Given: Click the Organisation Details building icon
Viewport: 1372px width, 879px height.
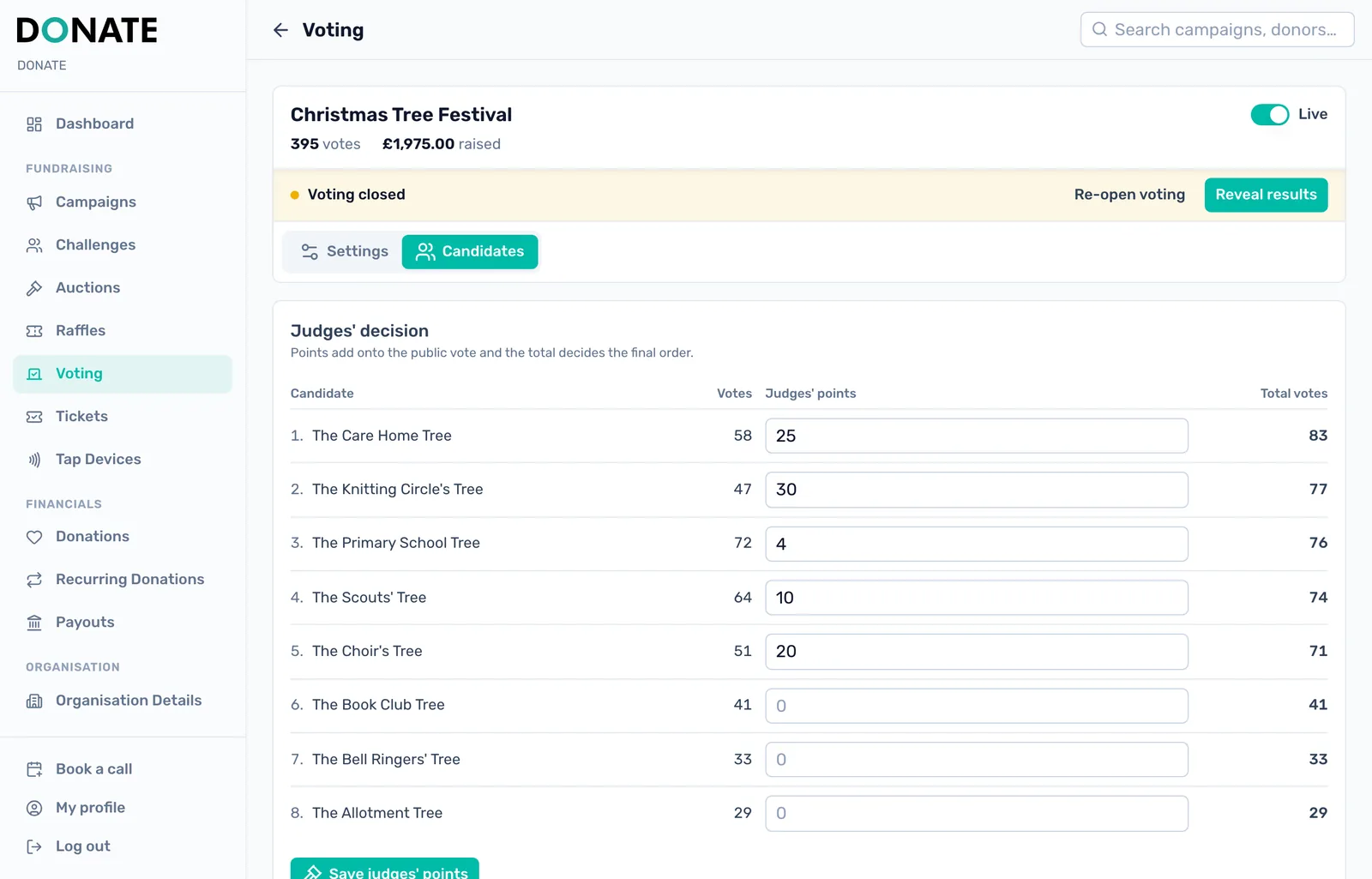Looking at the screenshot, I should tap(34, 701).
